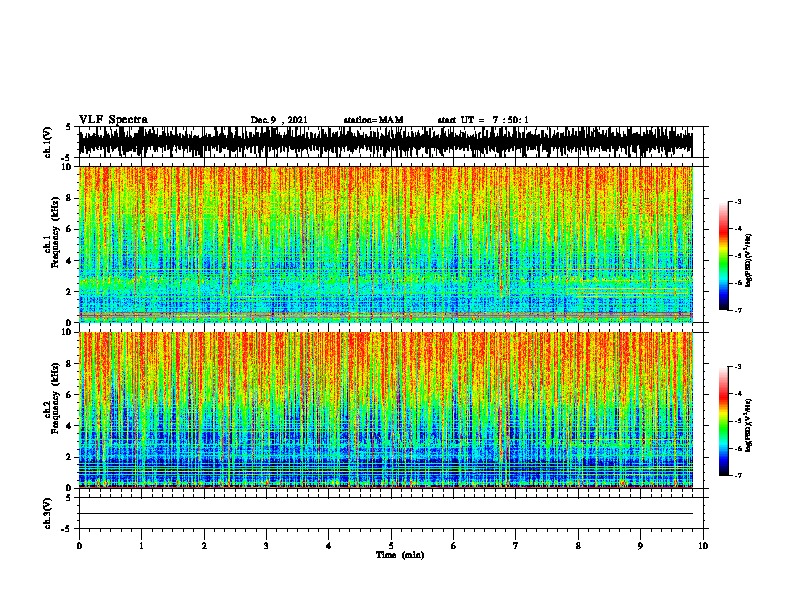Click the "4" tick on the time axis

pyautogui.click(x=329, y=546)
